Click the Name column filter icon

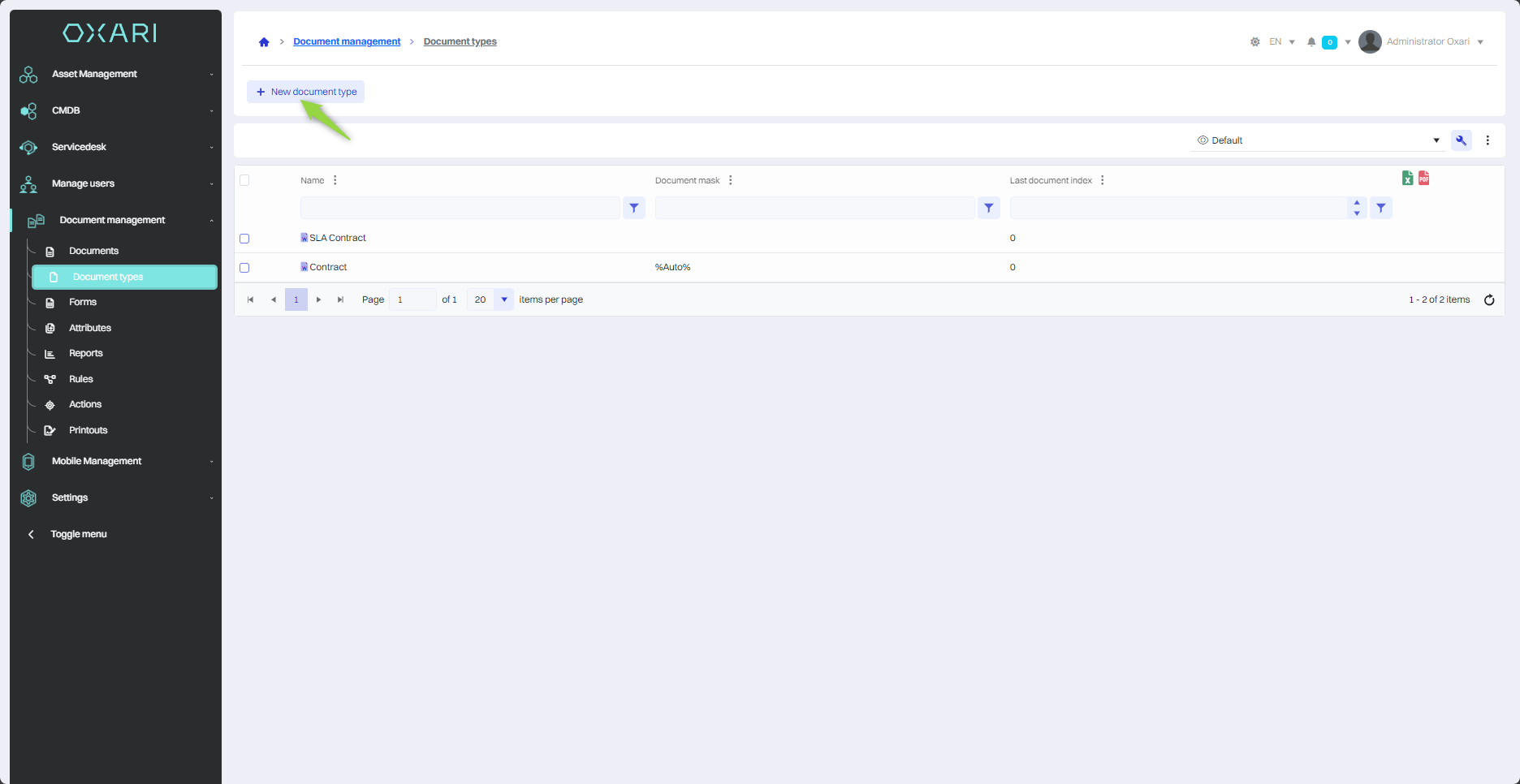point(634,209)
